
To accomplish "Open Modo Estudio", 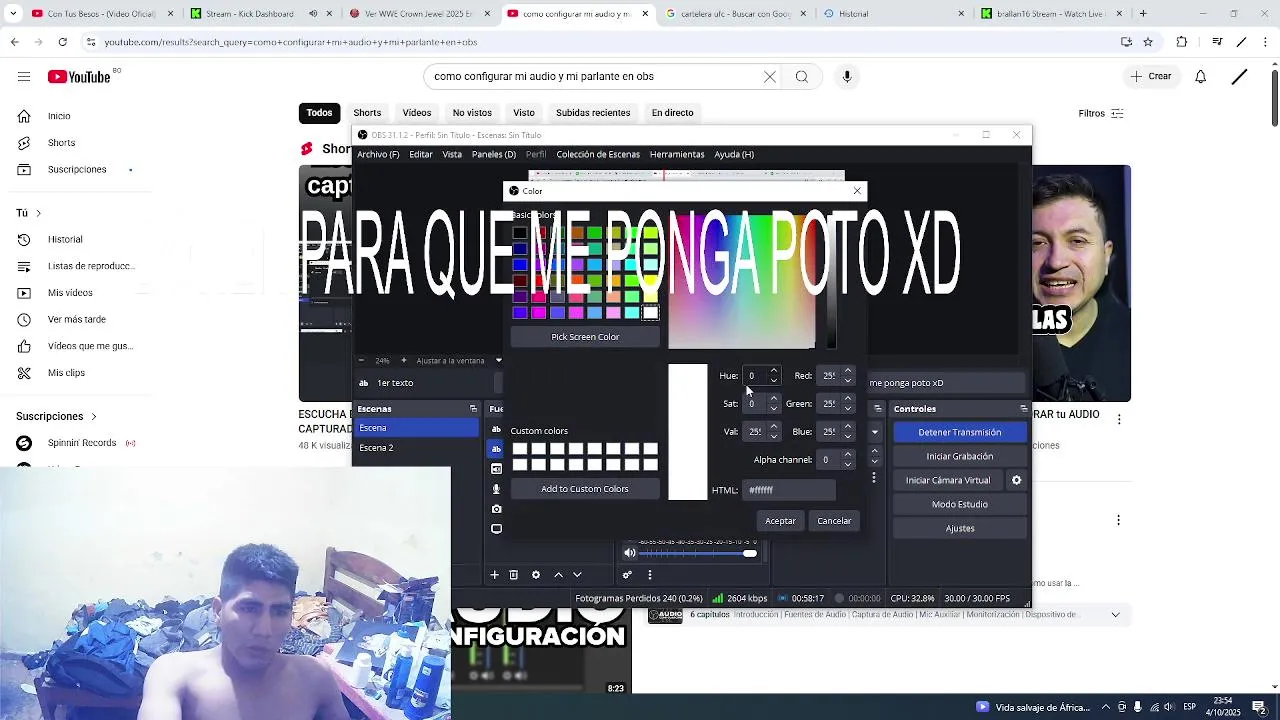I will coord(959,504).
